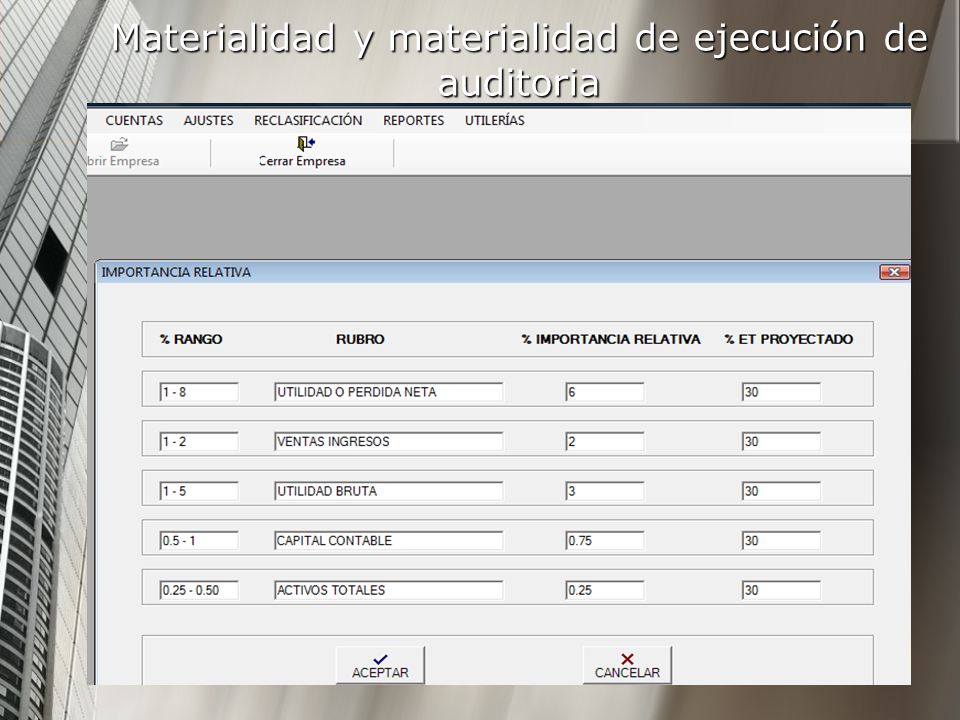Select the range field showing 0.5 - 1

click(199, 541)
